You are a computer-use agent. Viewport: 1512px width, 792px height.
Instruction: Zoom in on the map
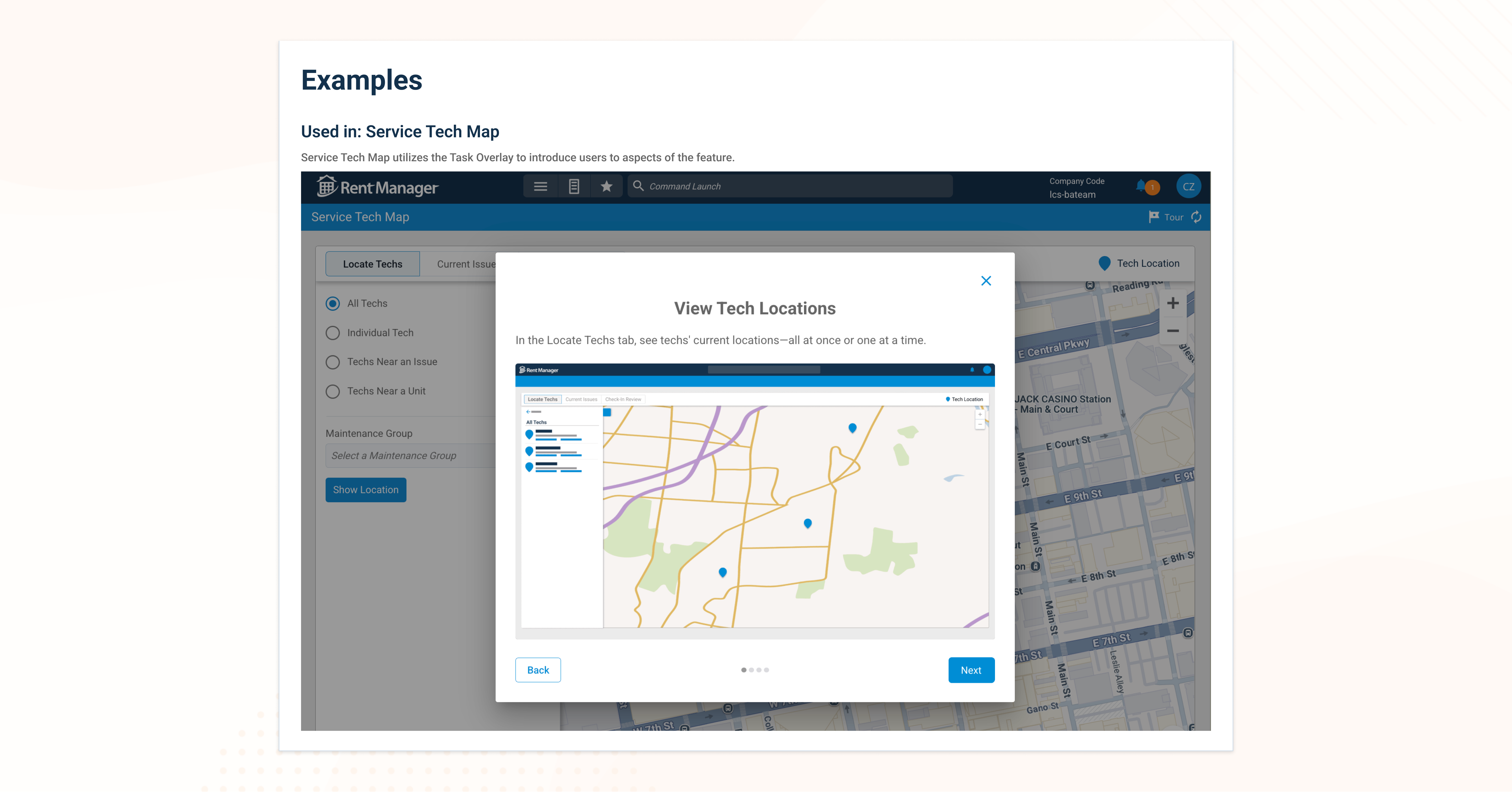[x=1173, y=303]
